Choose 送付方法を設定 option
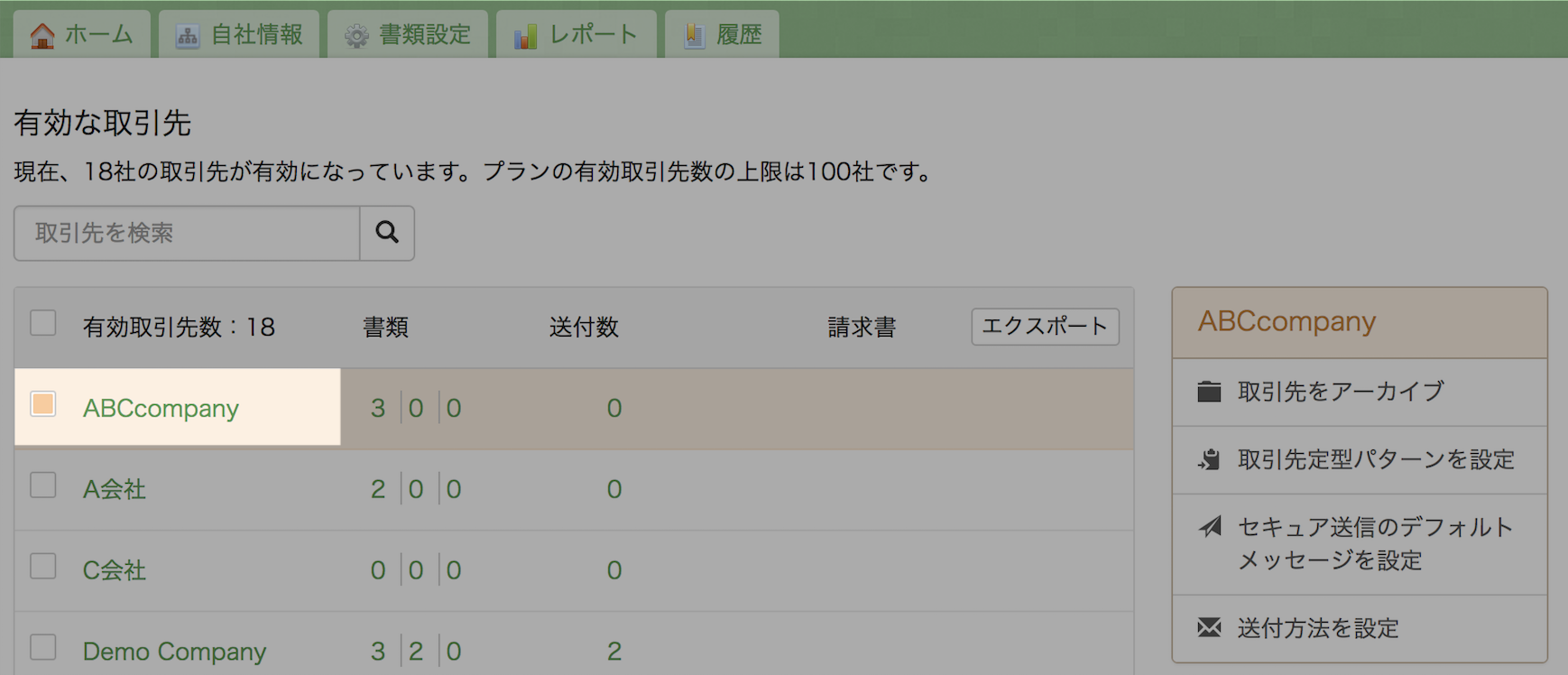 (1360, 628)
